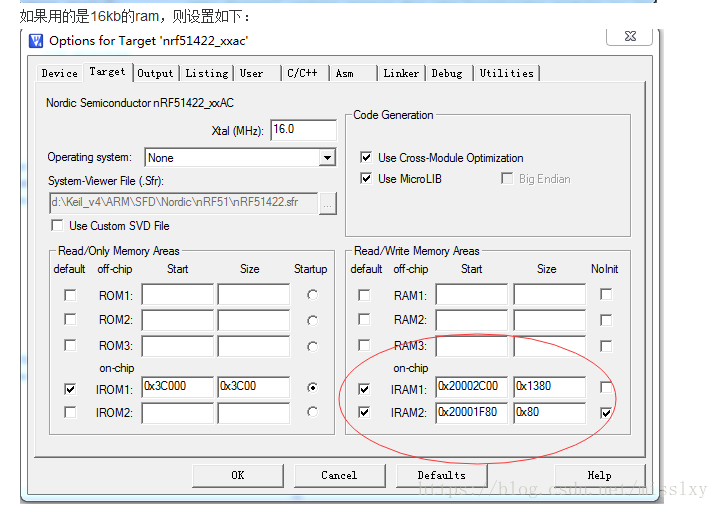Disable NoInit for IRAM2
Image resolution: width=719 pixels, height=509 pixels.
point(606,413)
